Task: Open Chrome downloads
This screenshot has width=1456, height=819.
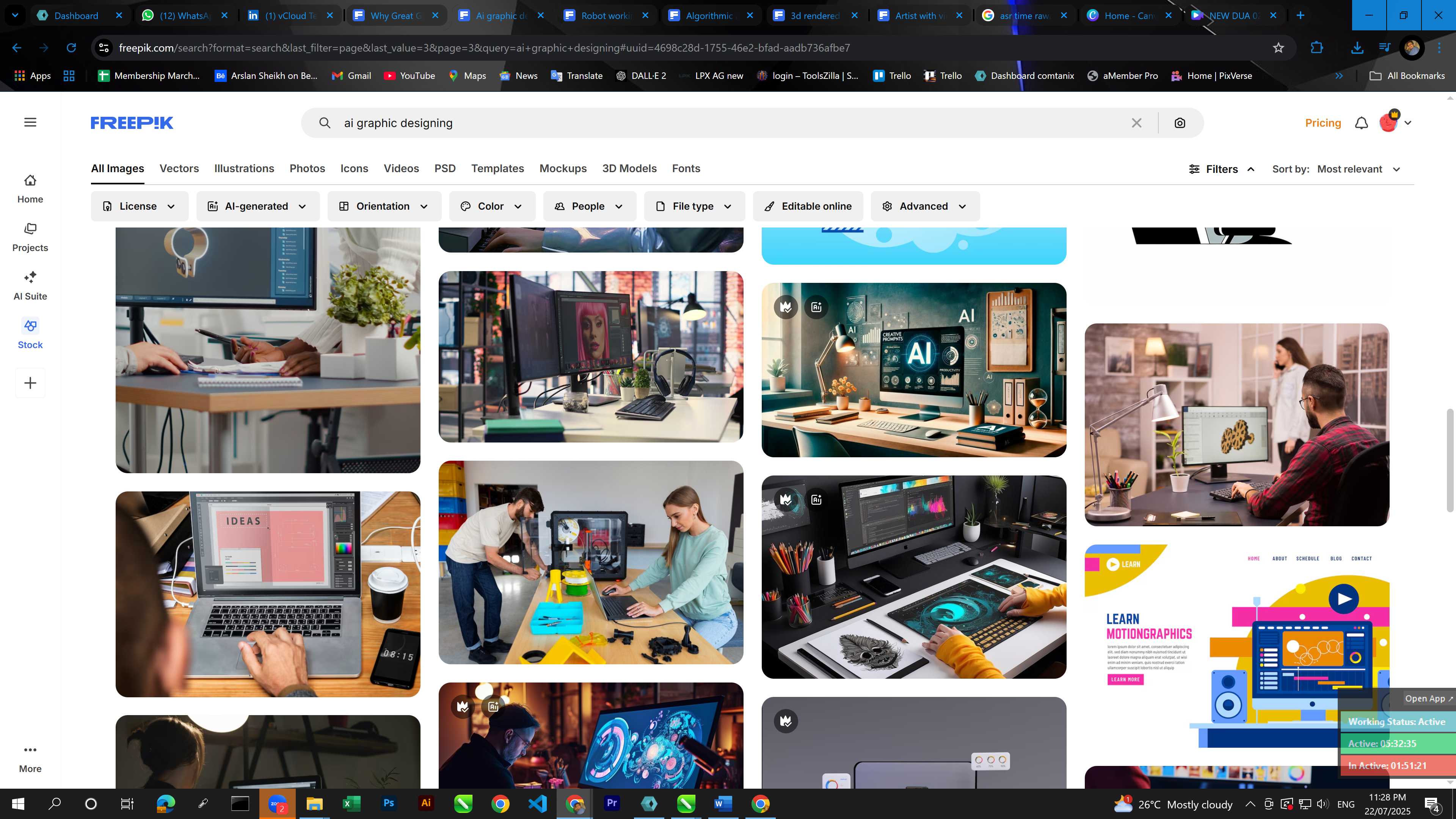Action: click(x=1357, y=48)
